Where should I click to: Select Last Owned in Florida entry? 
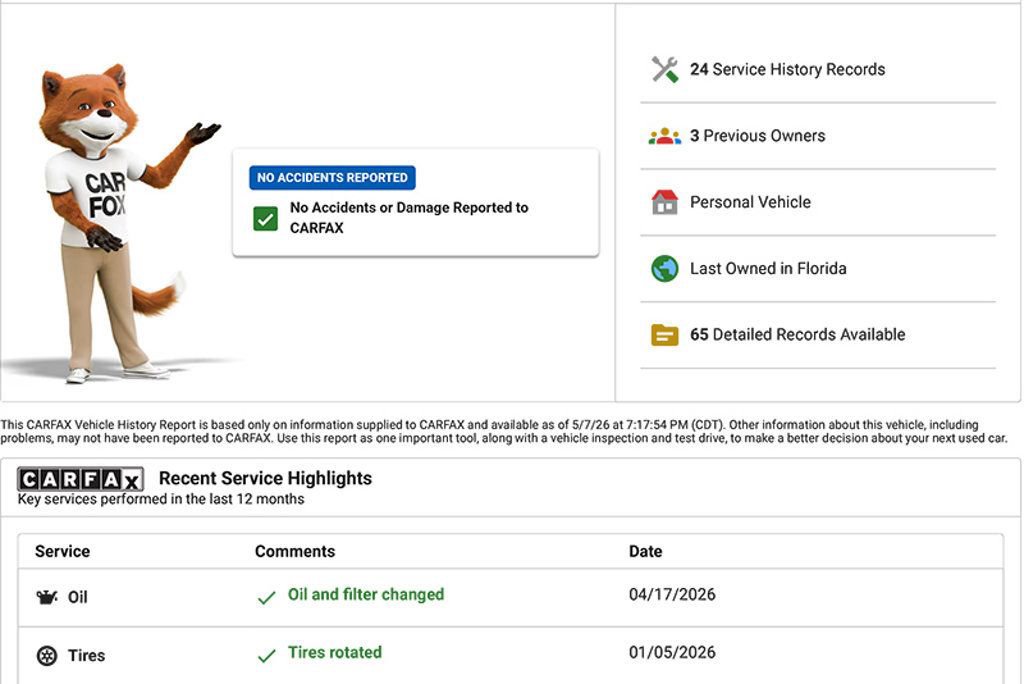coord(768,269)
